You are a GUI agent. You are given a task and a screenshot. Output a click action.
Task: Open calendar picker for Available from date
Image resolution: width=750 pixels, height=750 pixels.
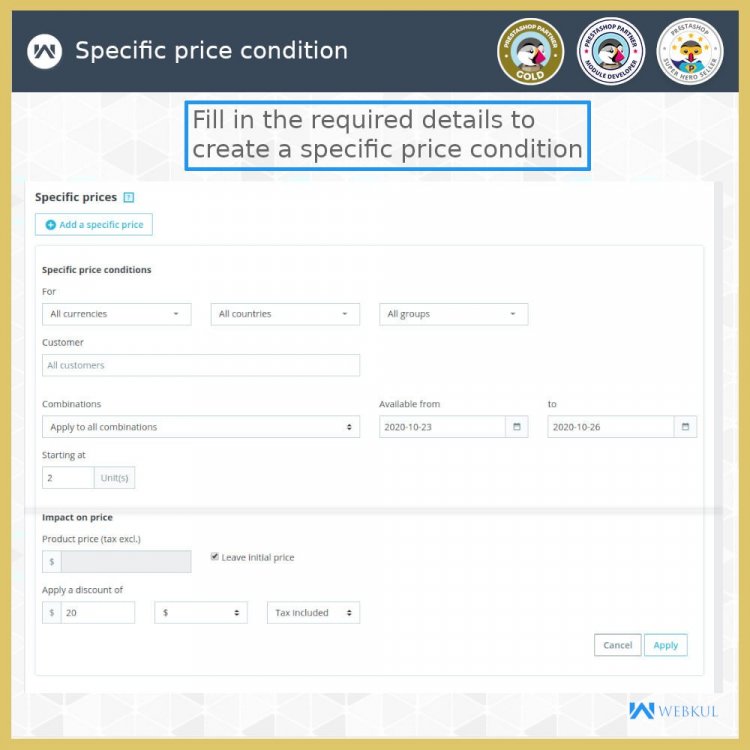click(517, 427)
